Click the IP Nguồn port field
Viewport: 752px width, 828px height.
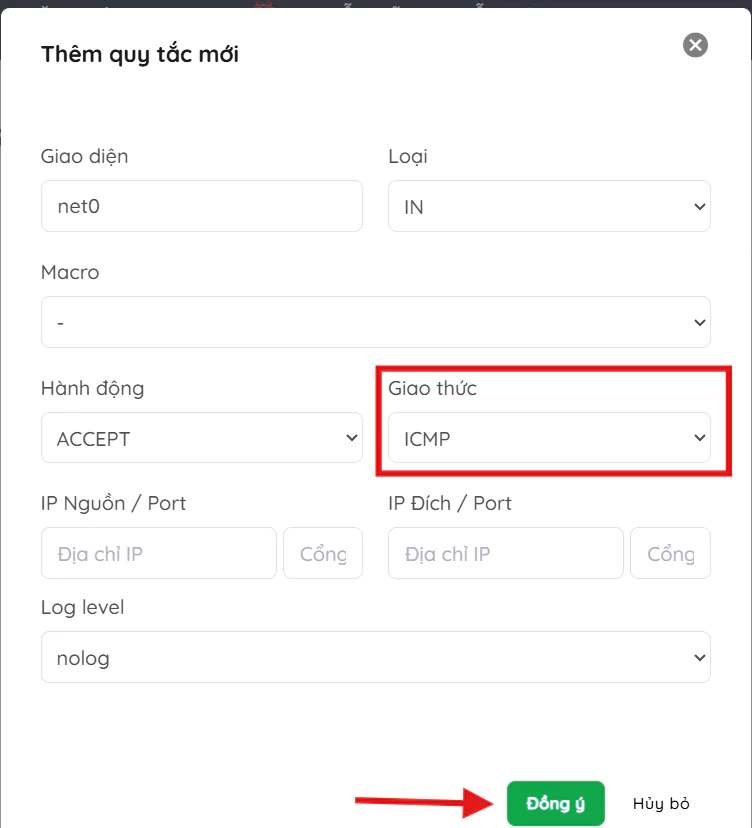pos(323,553)
